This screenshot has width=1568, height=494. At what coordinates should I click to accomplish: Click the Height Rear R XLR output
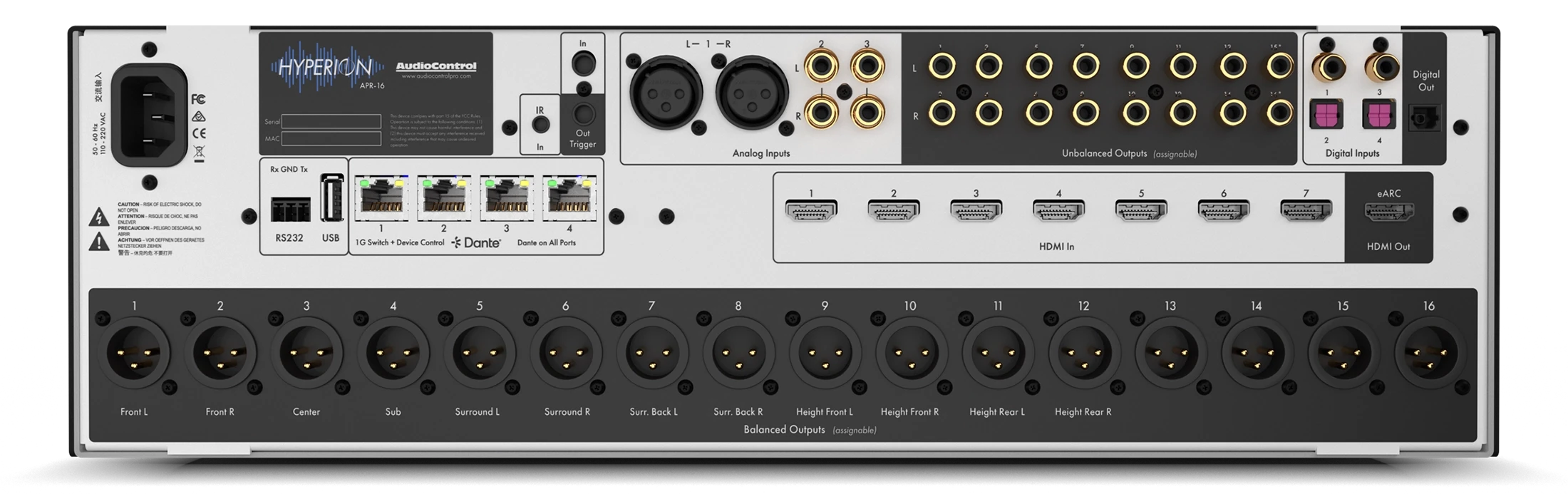[1083, 353]
